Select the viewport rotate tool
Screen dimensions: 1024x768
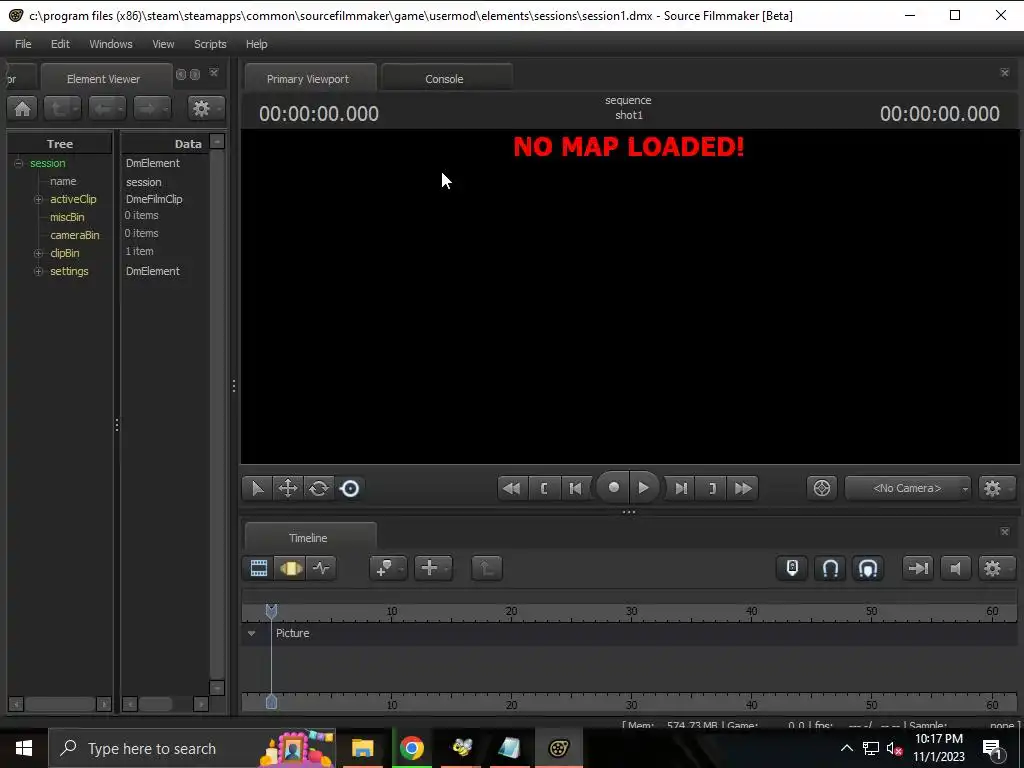(x=319, y=488)
